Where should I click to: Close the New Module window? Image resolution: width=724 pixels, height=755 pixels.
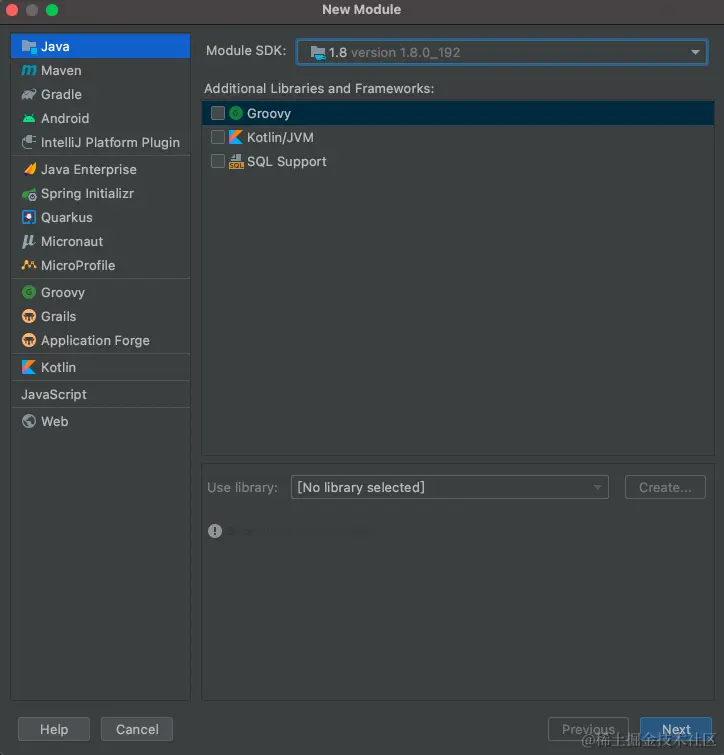(12, 10)
